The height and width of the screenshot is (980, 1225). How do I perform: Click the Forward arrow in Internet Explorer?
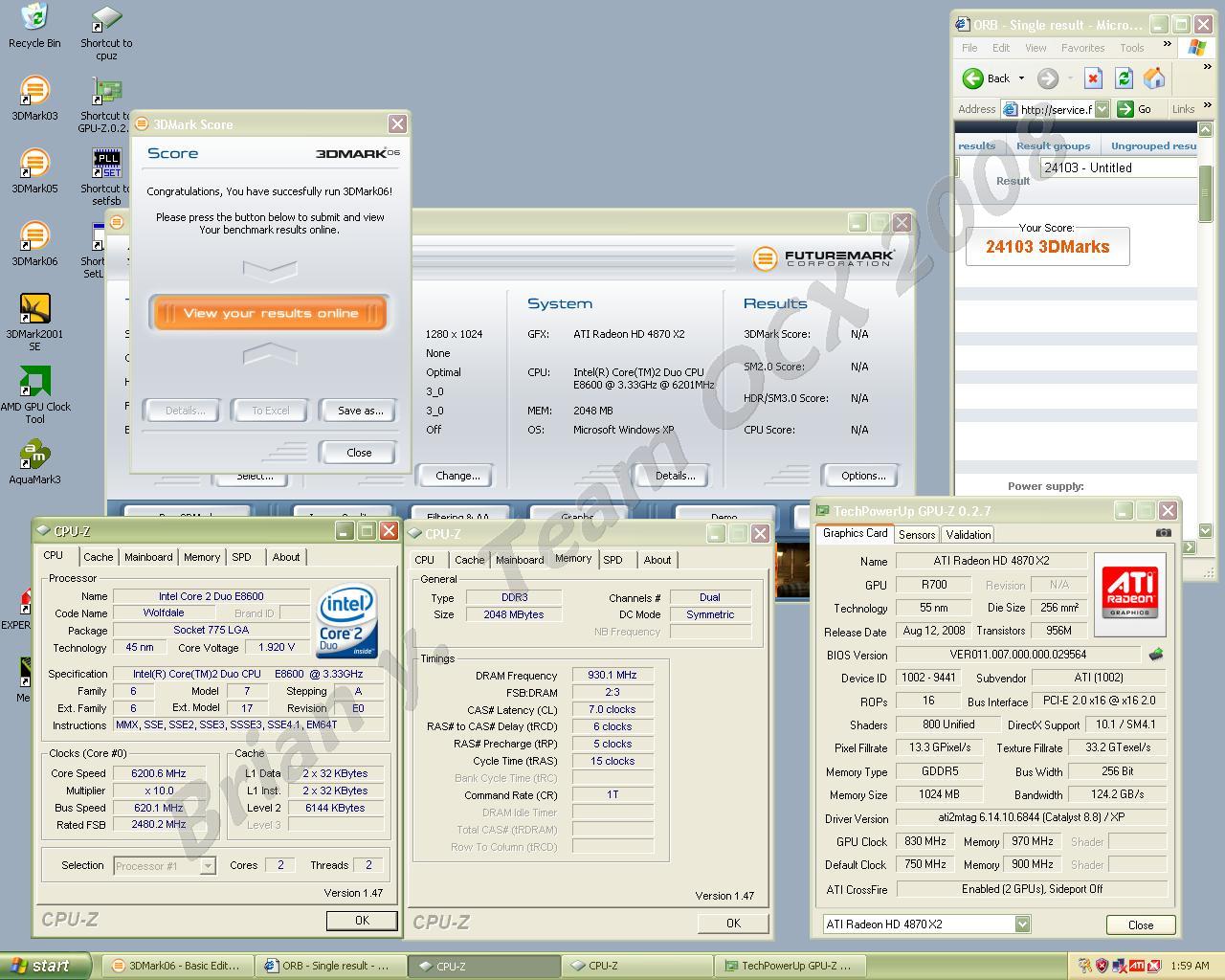click(x=1048, y=78)
